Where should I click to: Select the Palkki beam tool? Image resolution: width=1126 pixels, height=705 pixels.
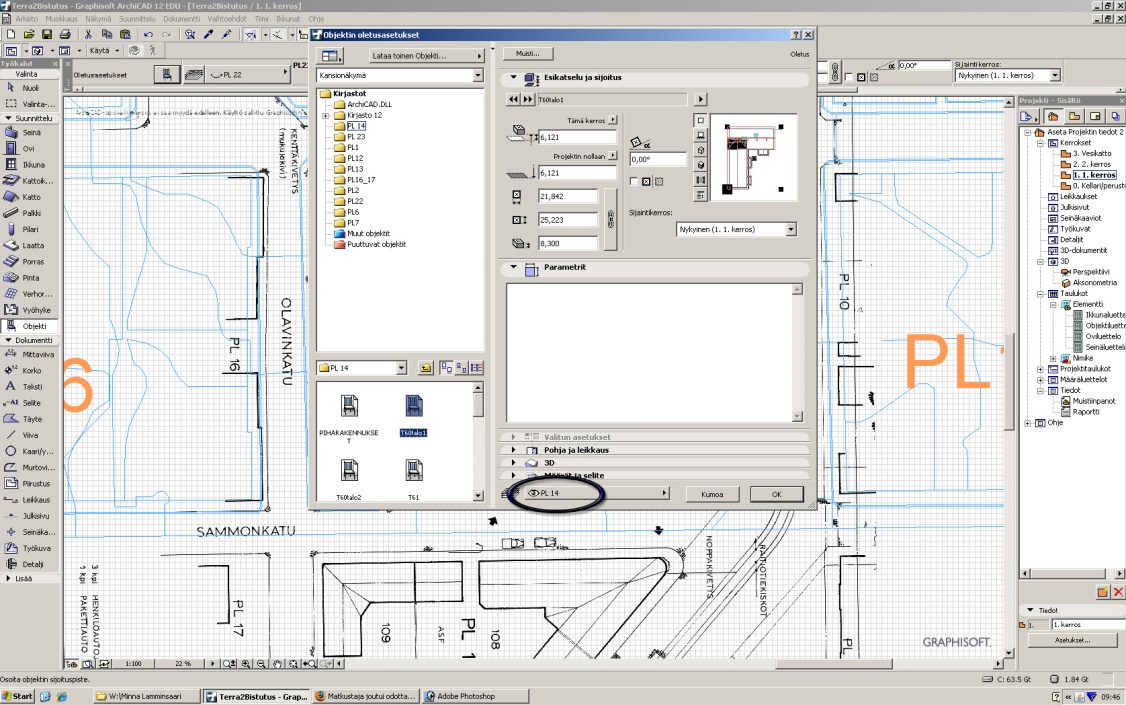point(29,213)
